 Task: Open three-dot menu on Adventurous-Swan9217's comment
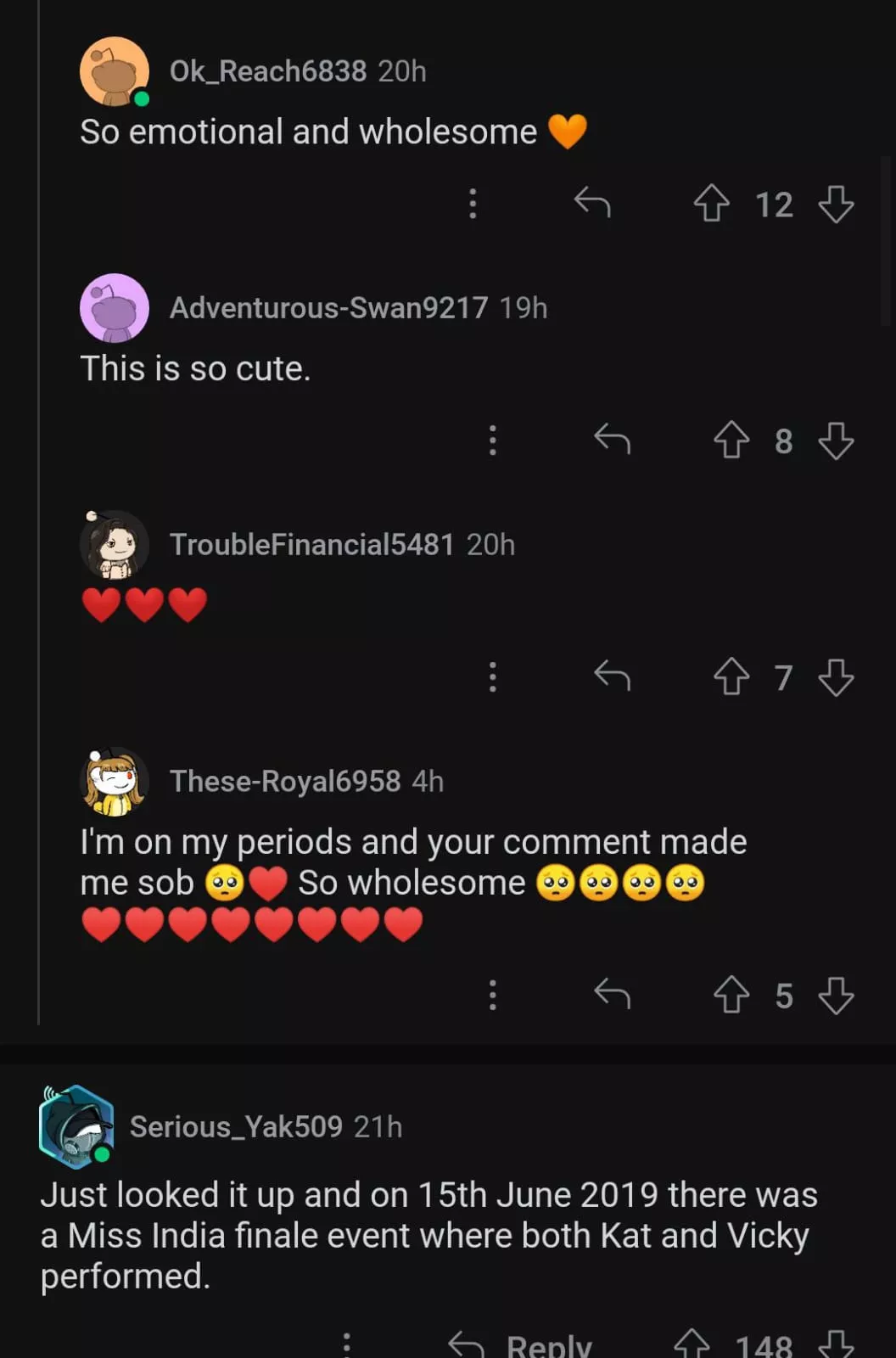coord(492,441)
